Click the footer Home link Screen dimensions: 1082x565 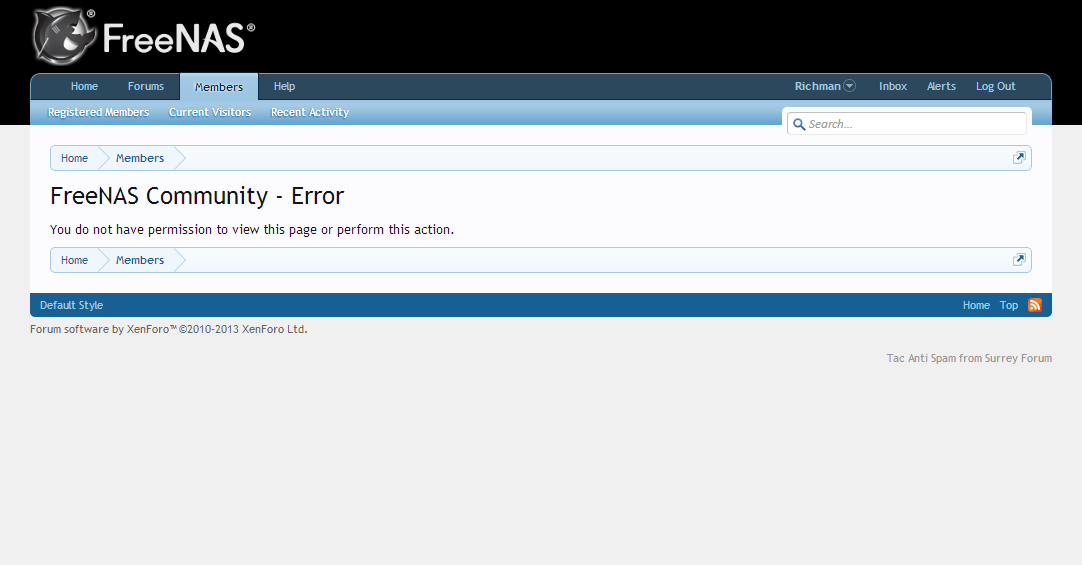976,305
